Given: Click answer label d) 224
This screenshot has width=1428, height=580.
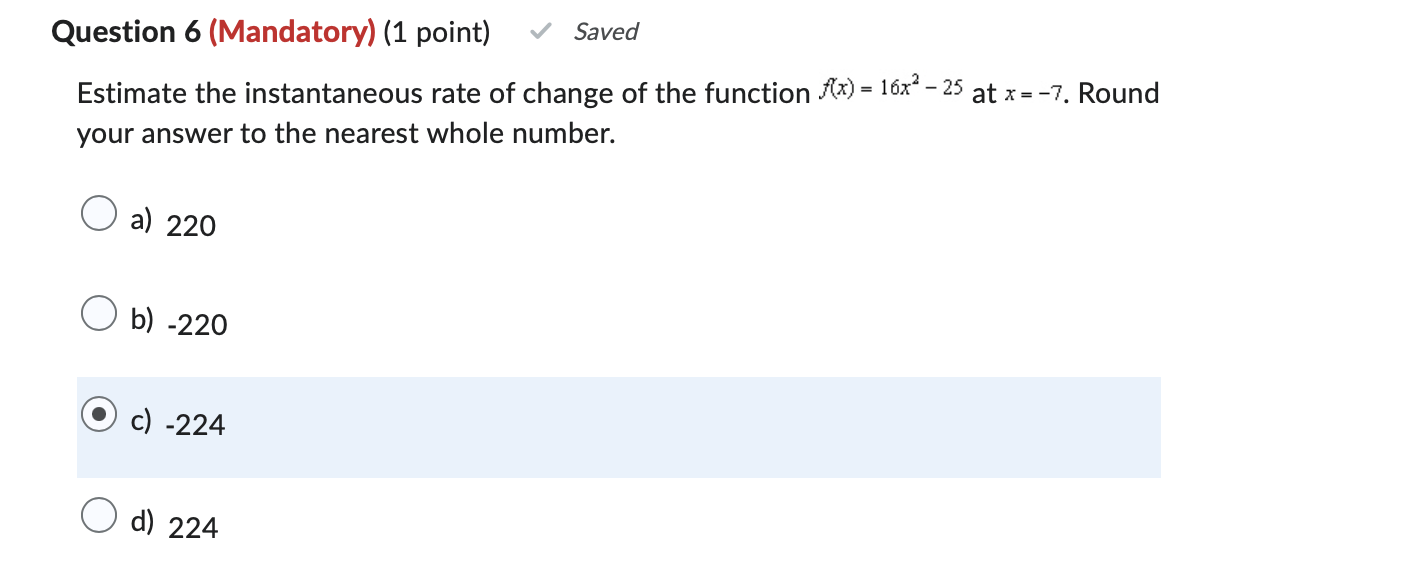Looking at the screenshot, I should coord(176,522).
